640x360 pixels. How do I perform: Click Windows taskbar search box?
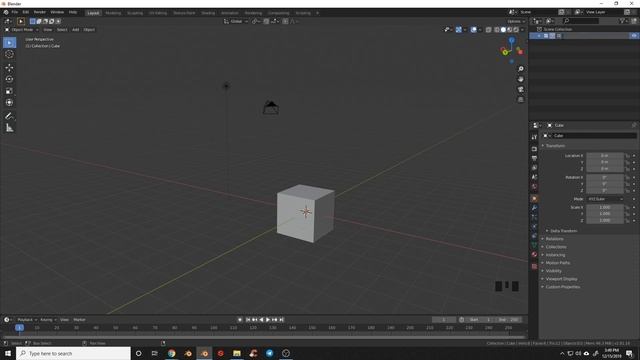(x=73, y=353)
